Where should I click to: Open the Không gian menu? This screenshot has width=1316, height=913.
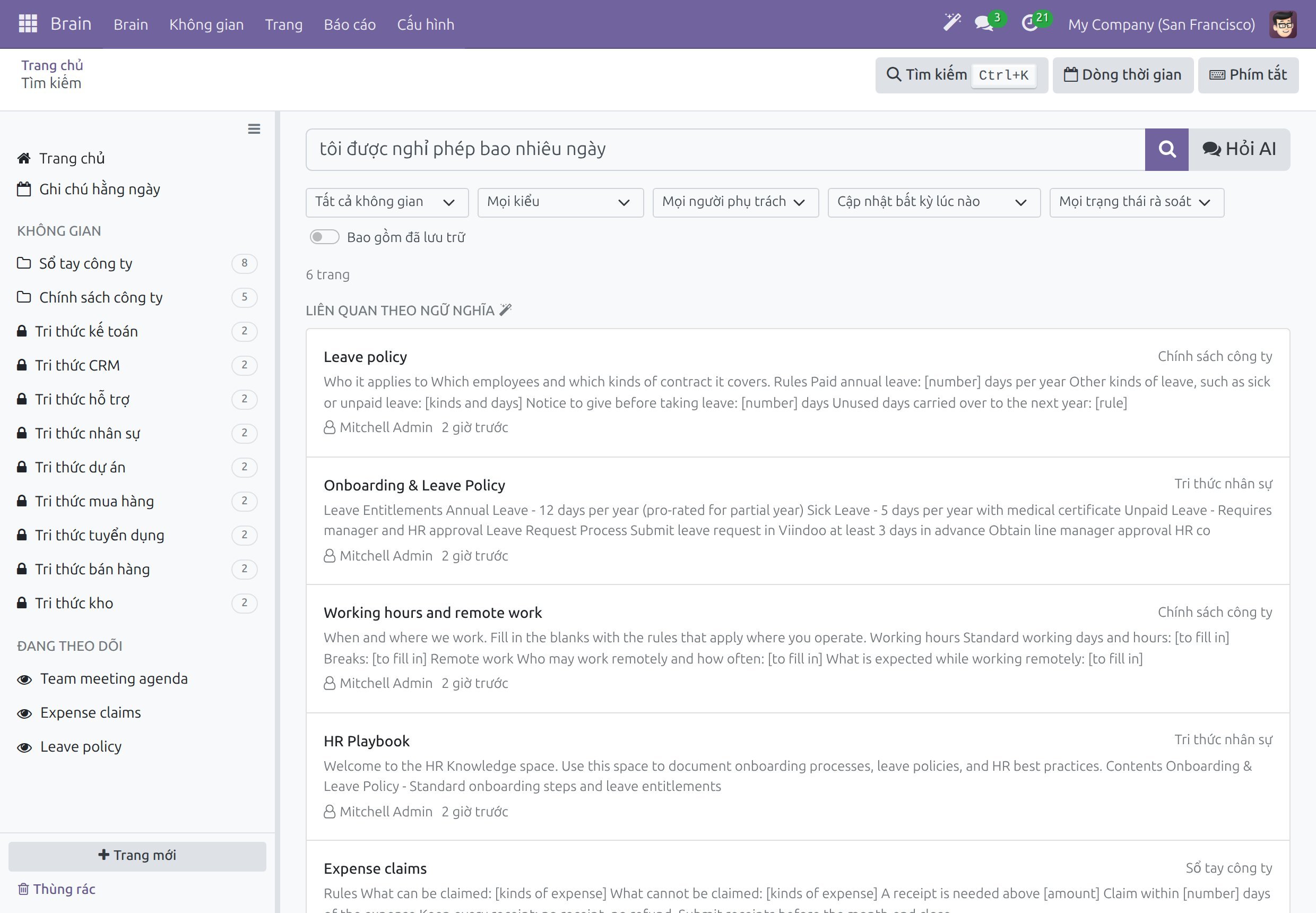[206, 24]
